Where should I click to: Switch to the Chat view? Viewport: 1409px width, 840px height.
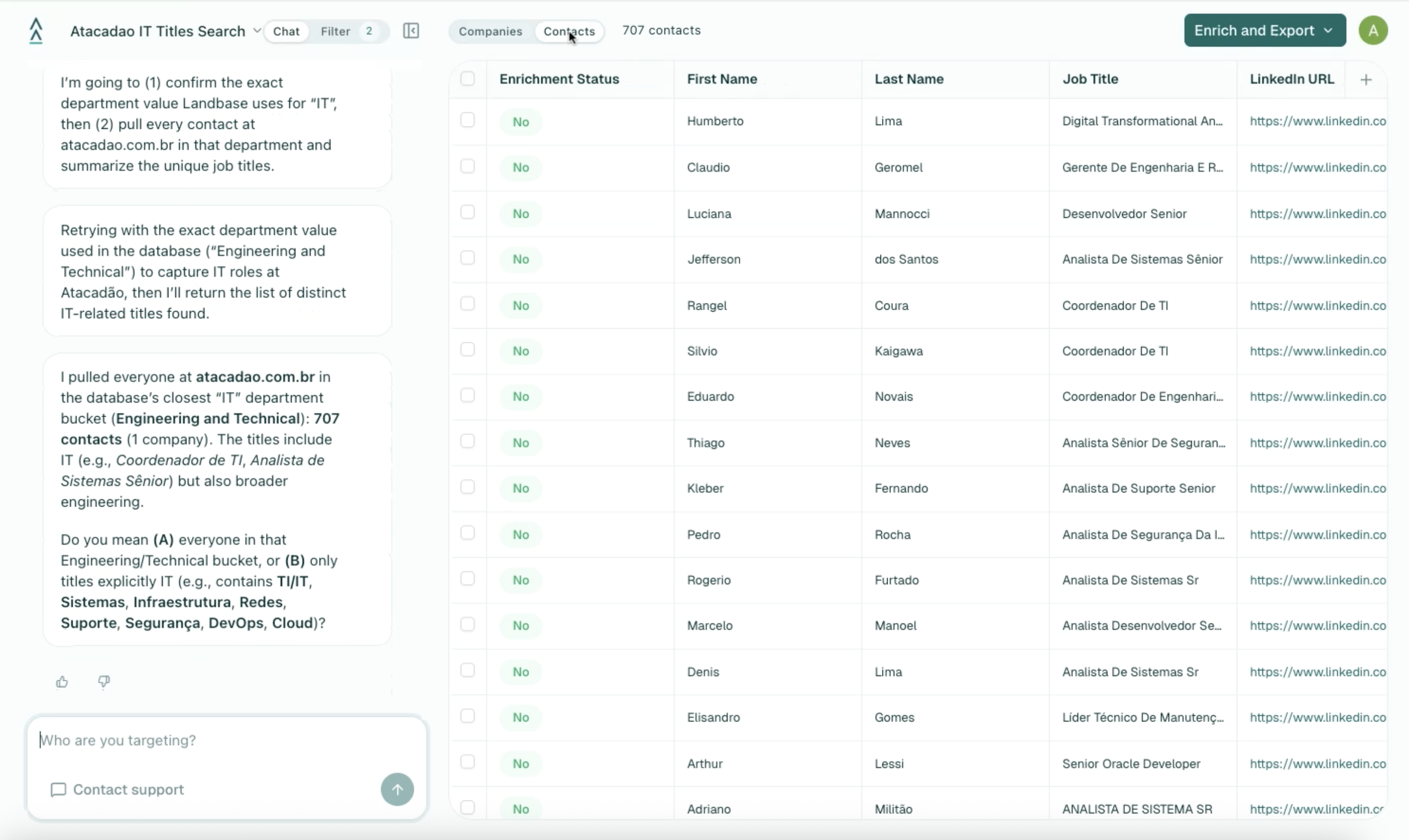(x=286, y=31)
